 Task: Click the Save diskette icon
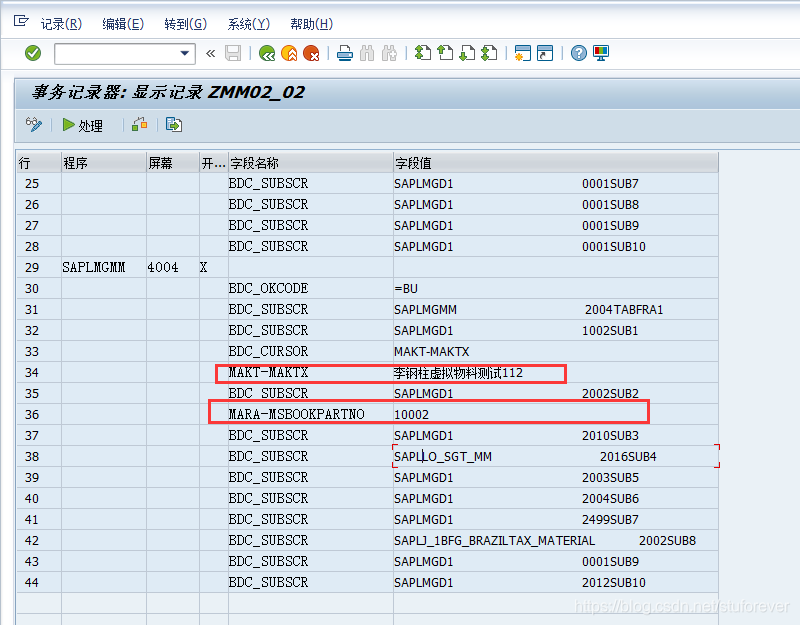[x=233, y=53]
